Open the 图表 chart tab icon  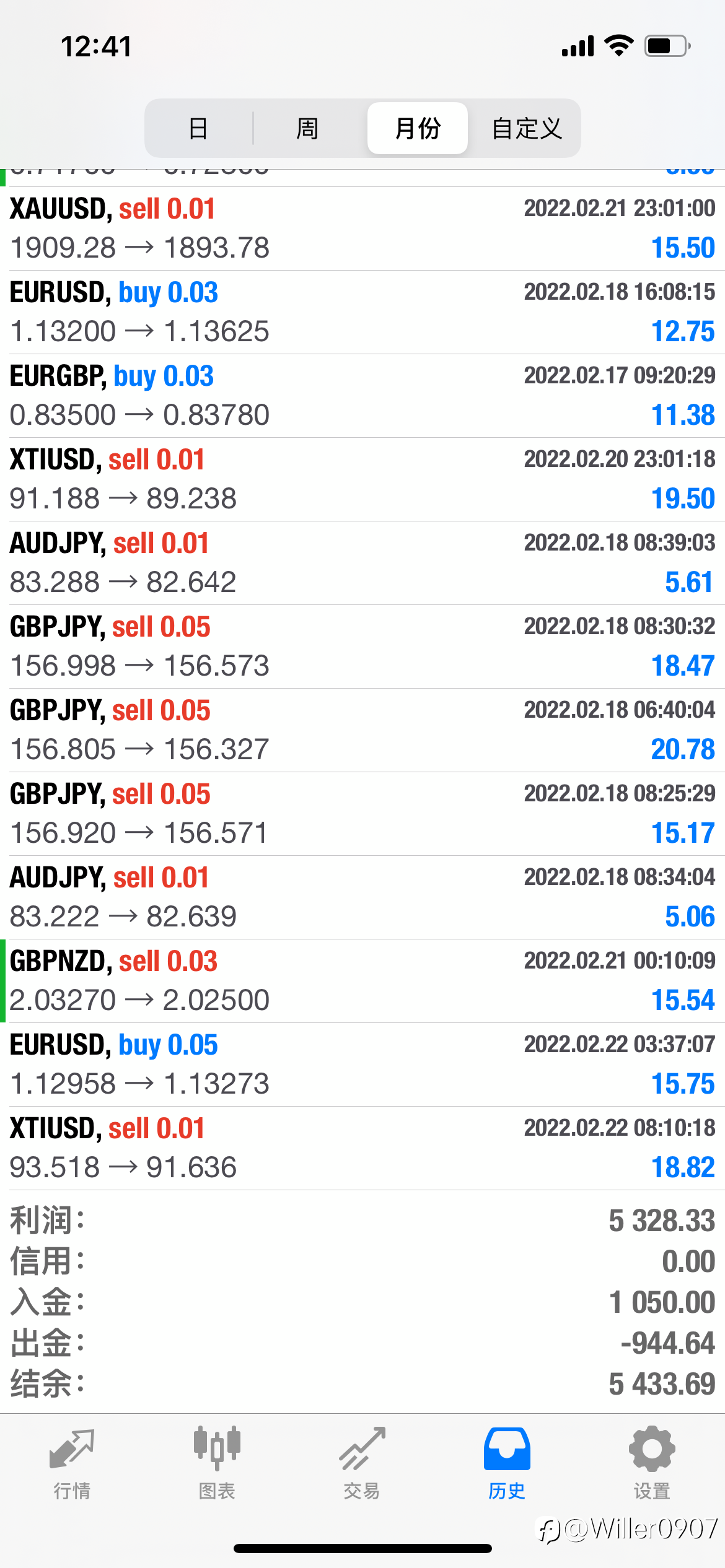217,1448
